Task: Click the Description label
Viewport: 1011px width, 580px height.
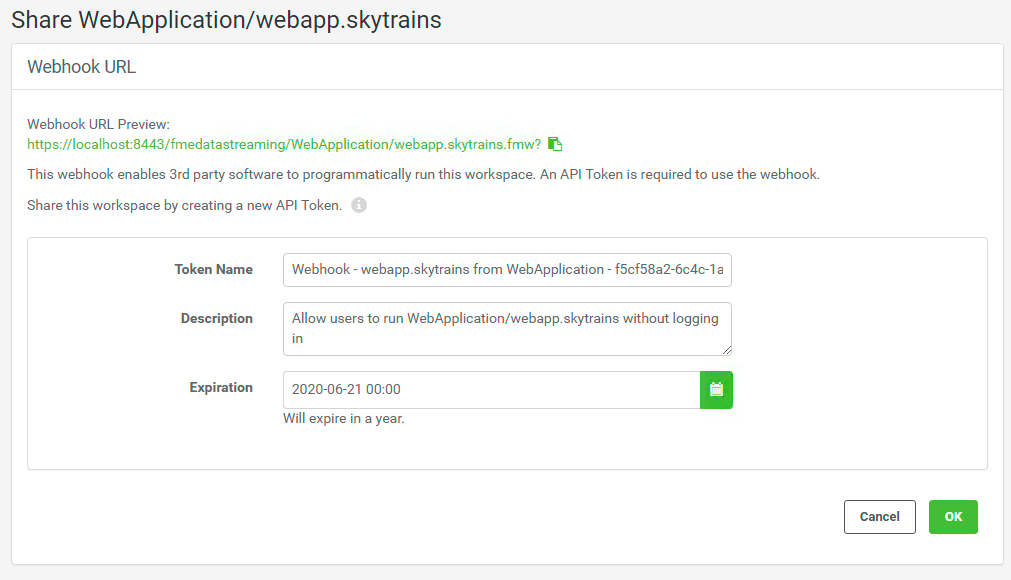Action: 217,318
